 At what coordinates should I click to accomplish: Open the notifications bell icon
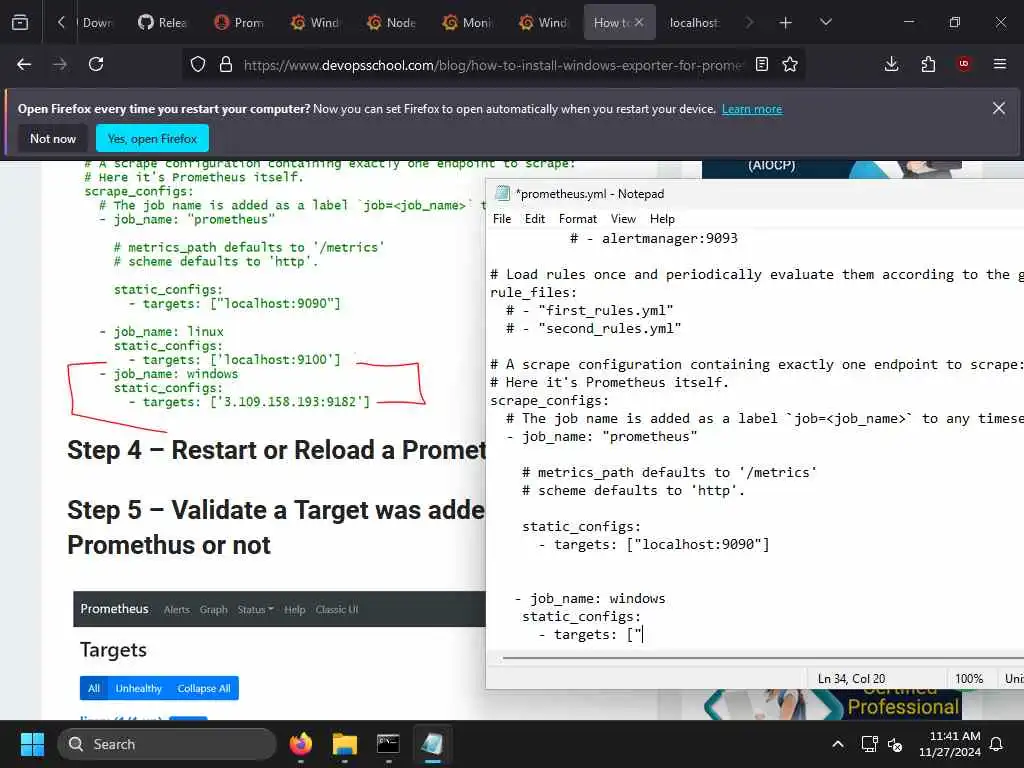coord(997,744)
